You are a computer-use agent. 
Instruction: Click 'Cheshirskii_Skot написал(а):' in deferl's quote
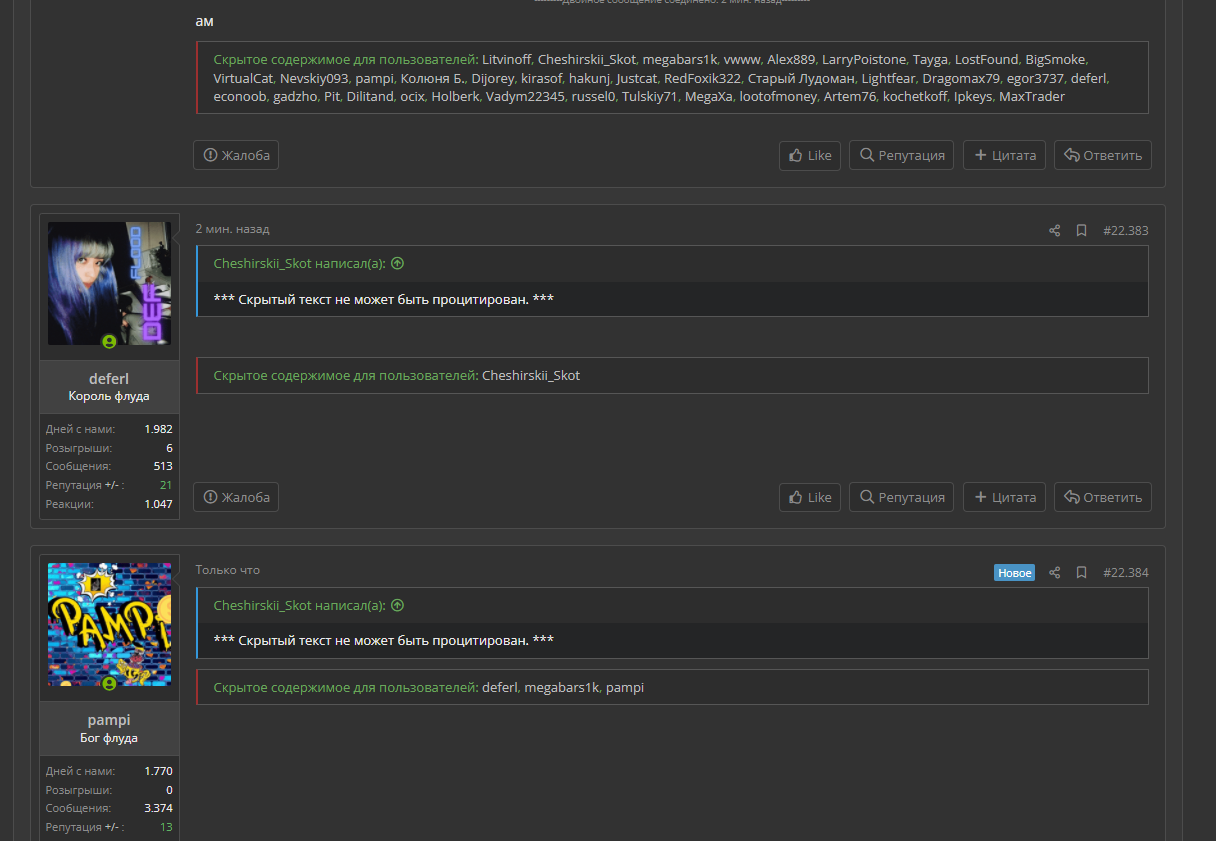click(300, 264)
